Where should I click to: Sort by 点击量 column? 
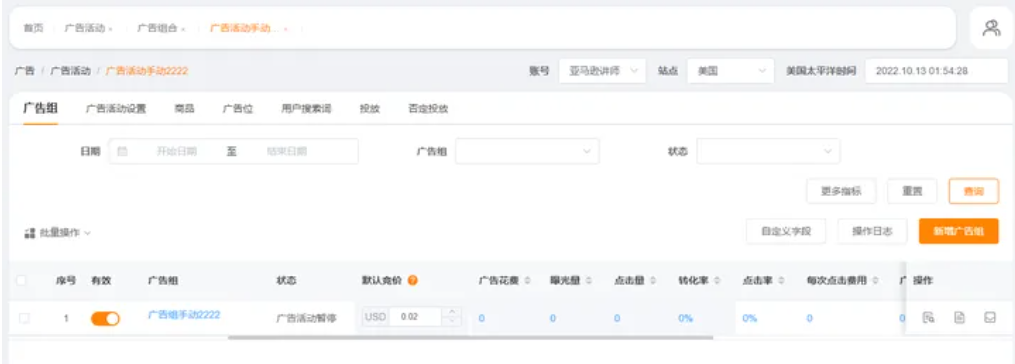pyautogui.click(x=654, y=281)
